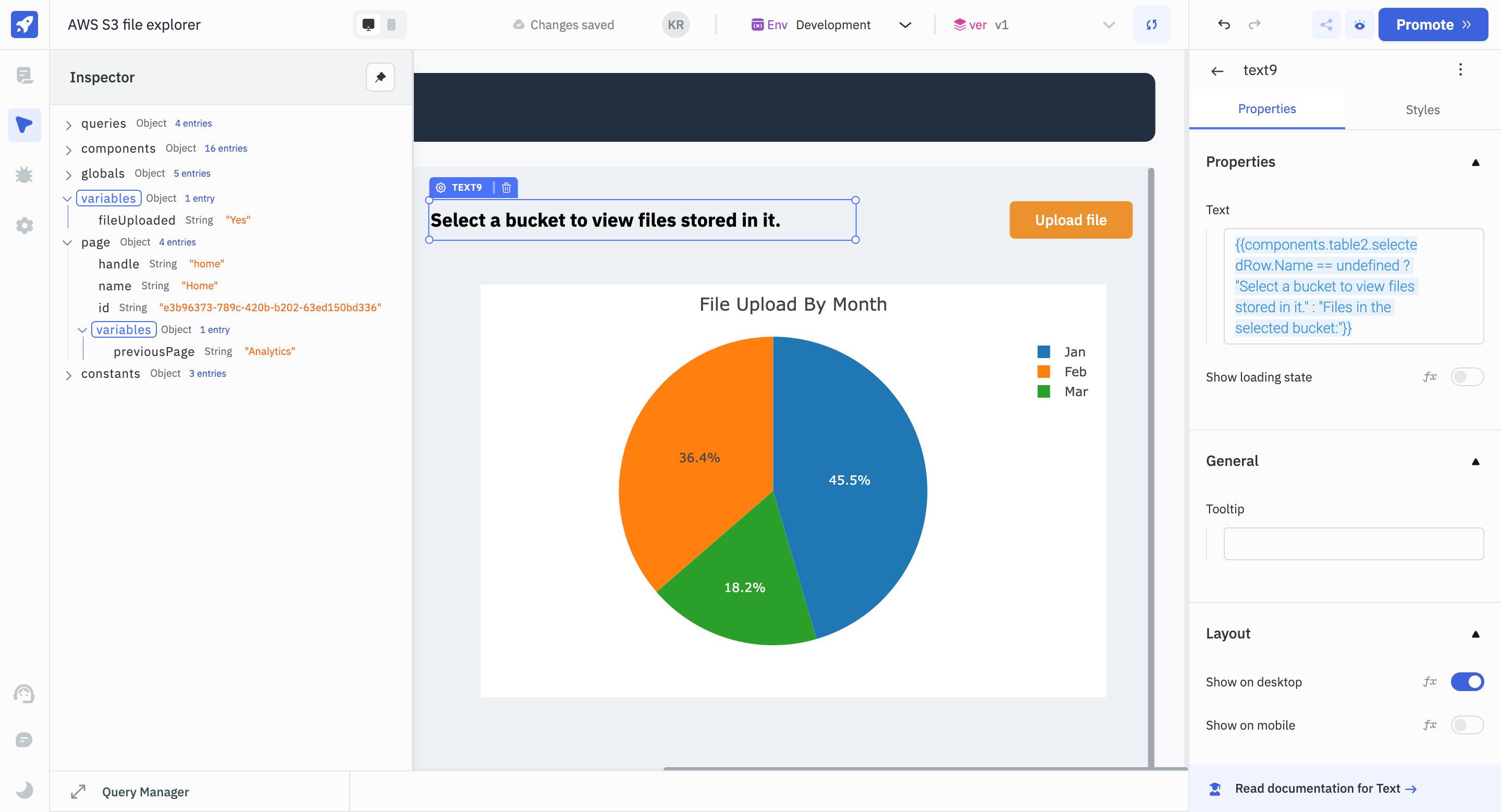Click the share app icon
This screenshot has width=1501, height=812.
(x=1326, y=24)
